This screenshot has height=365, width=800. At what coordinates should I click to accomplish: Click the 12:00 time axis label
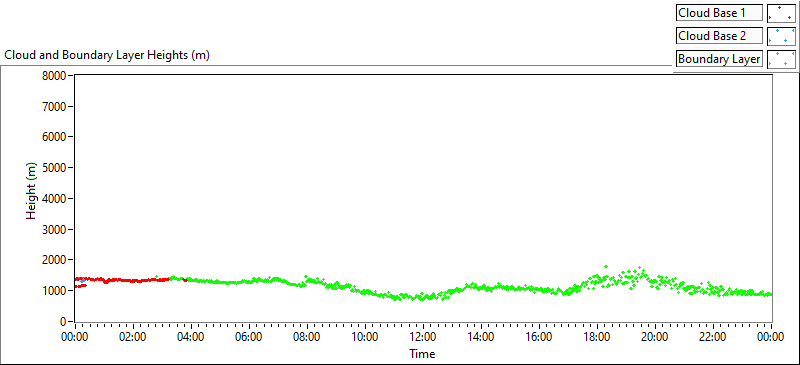click(x=423, y=337)
